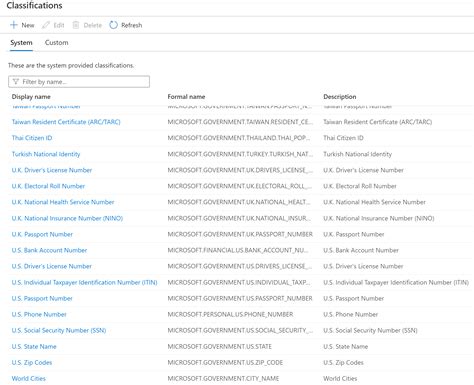Select formal name MICROSOFT.GOVERNMENT.US.PASSPORT_NUMBER
Viewport: 474px width, 385px height.
tap(240, 298)
